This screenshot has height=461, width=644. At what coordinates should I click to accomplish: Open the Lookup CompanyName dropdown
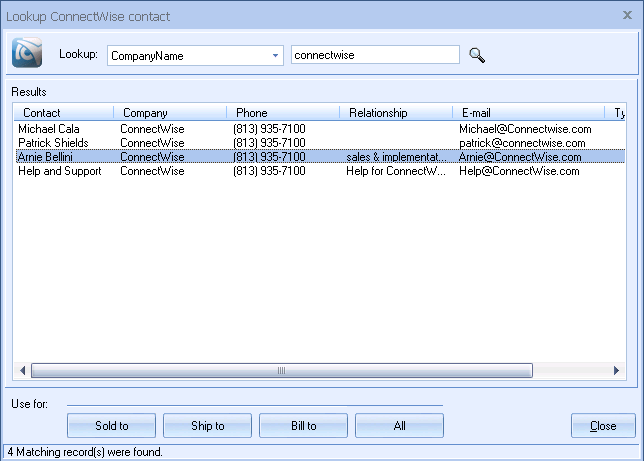[x=195, y=55]
